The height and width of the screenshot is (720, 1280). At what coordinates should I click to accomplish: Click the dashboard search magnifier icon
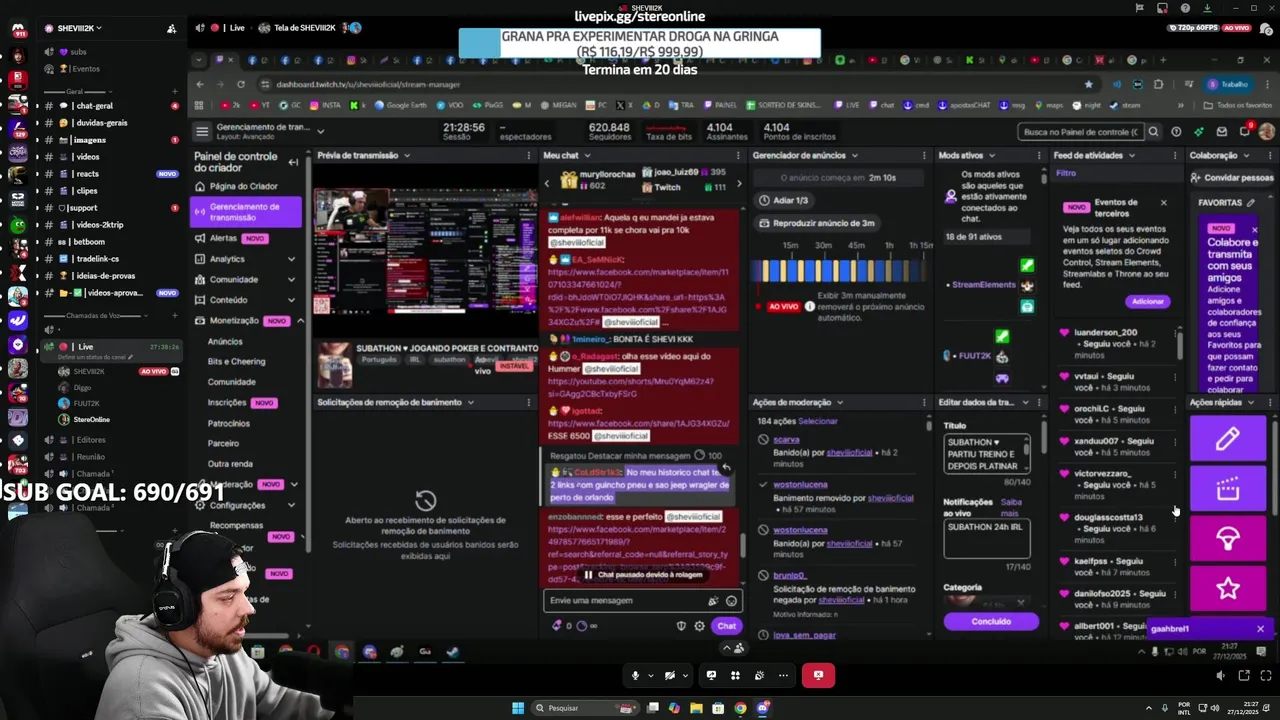coord(1153,131)
